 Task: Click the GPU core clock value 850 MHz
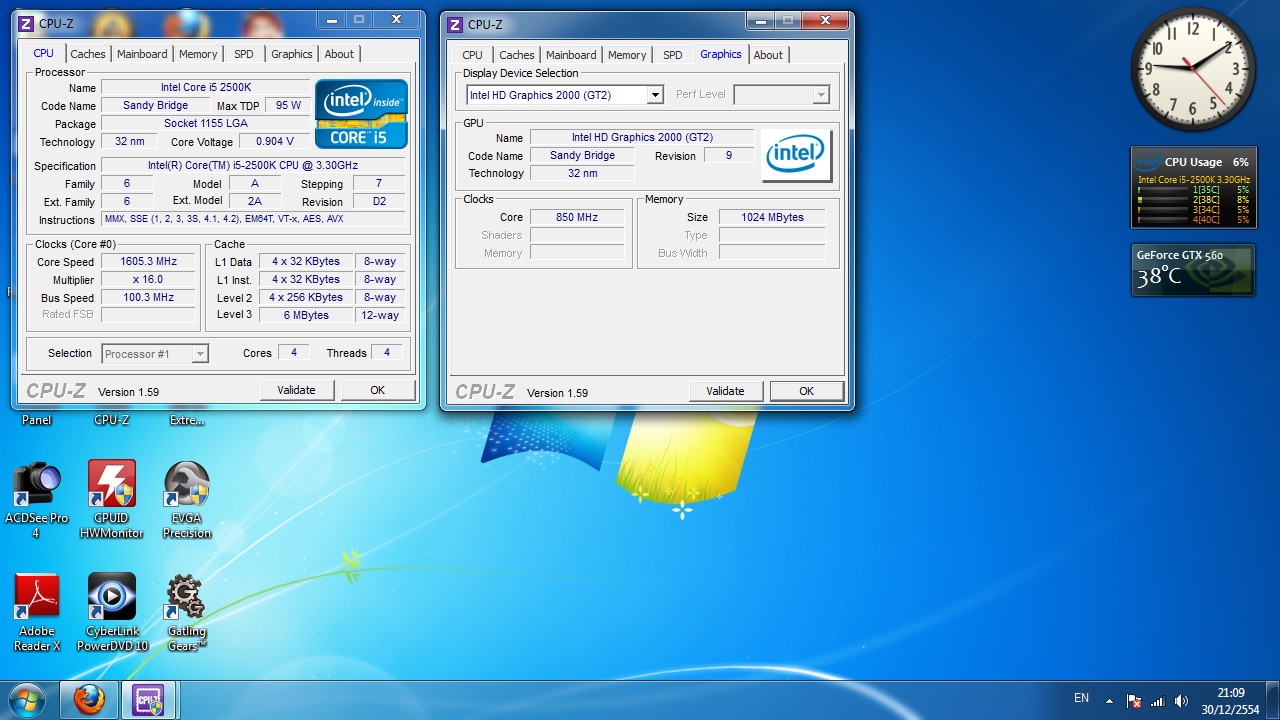coord(577,217)
